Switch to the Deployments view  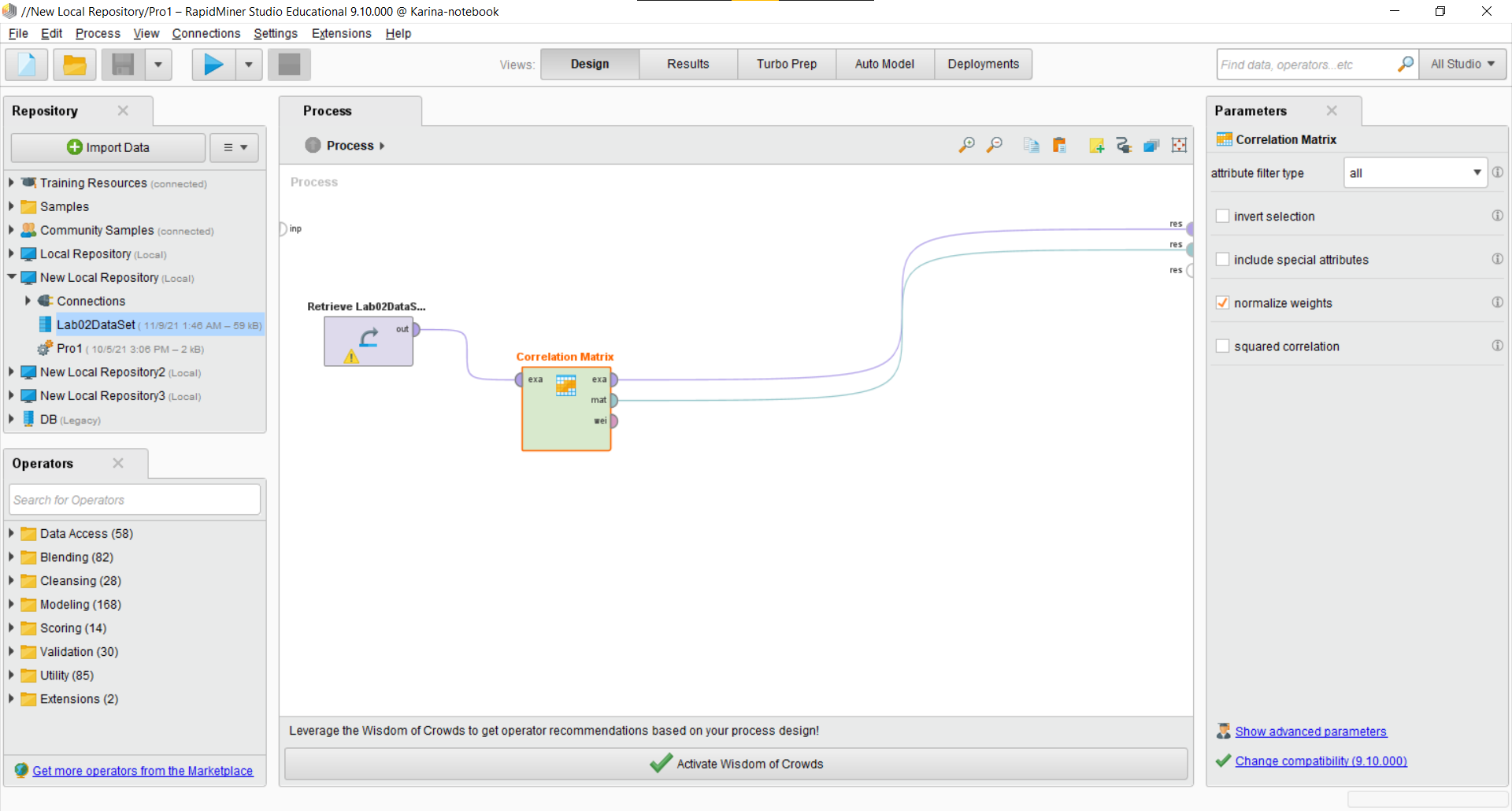983,64
